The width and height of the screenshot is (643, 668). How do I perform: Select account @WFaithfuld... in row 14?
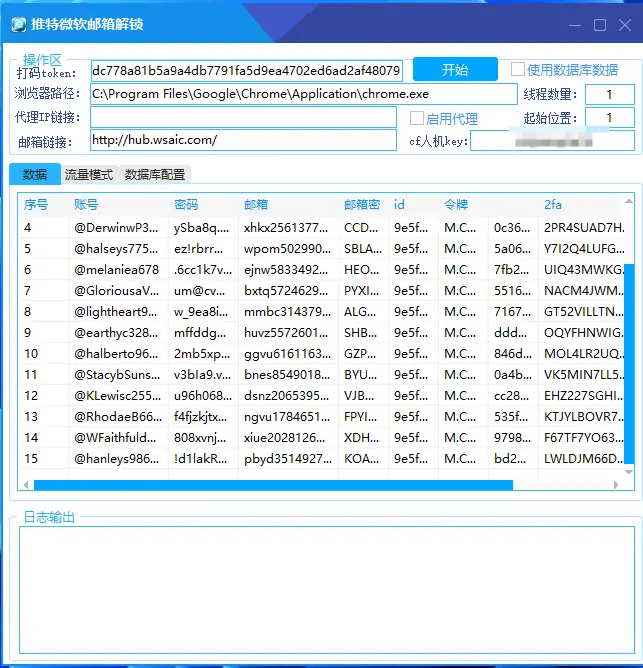point(115,438)
